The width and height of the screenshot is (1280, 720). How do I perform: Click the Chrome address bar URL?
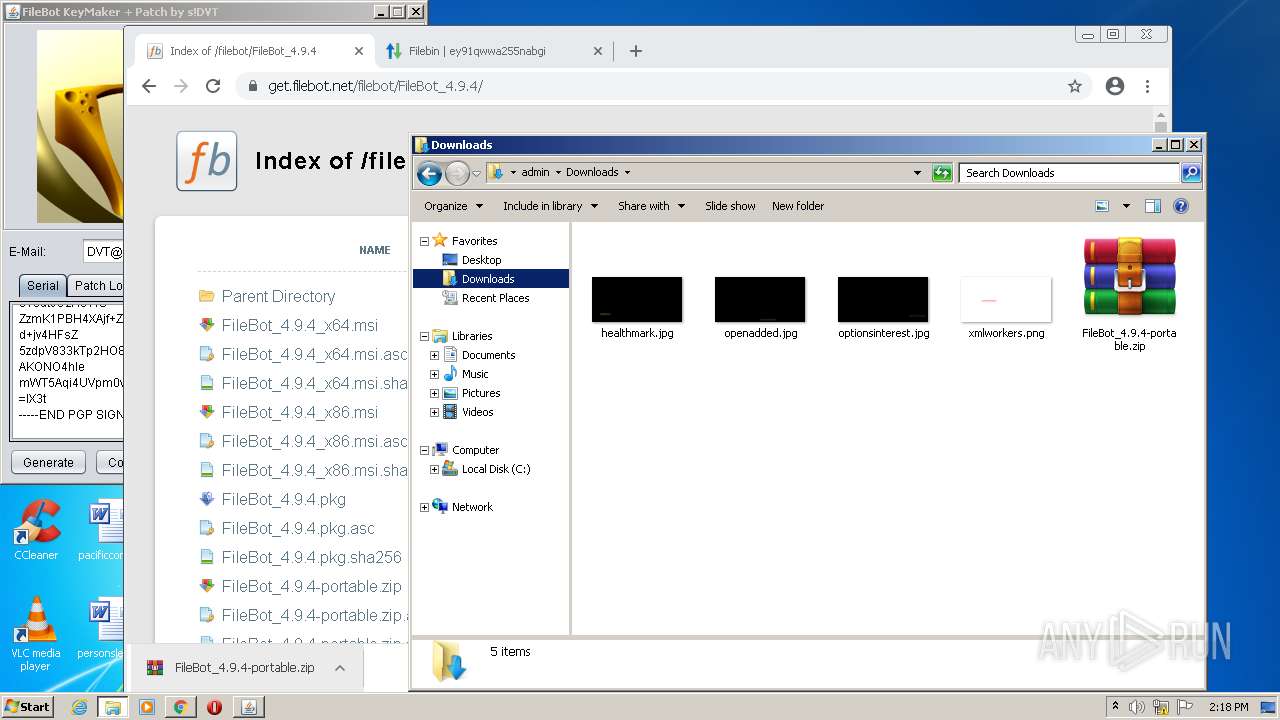pyautogui.click(x=375, y=86)
